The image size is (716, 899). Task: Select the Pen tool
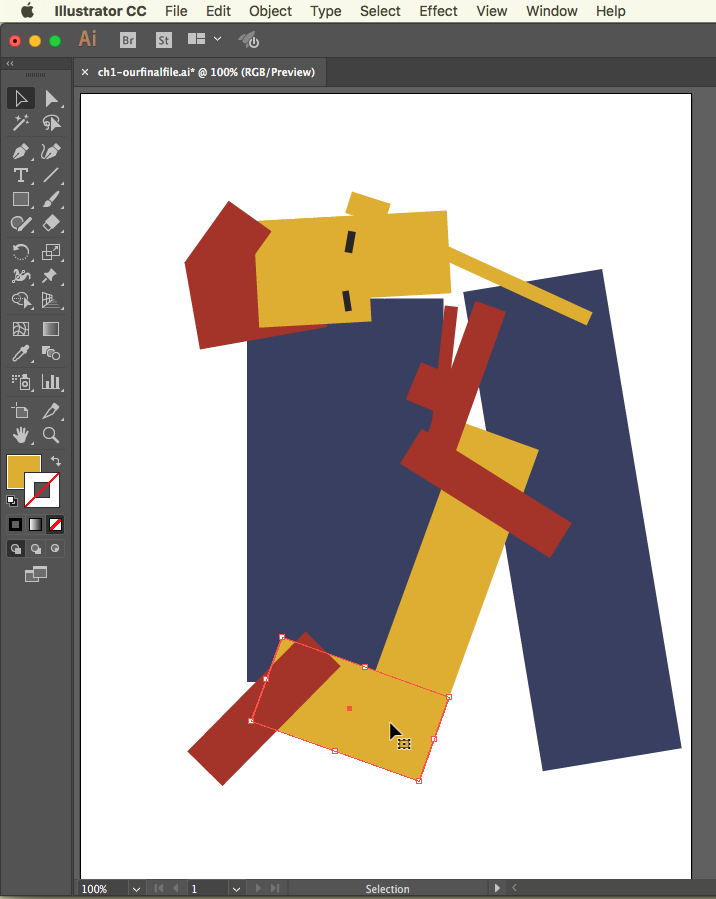click(20, 151)
